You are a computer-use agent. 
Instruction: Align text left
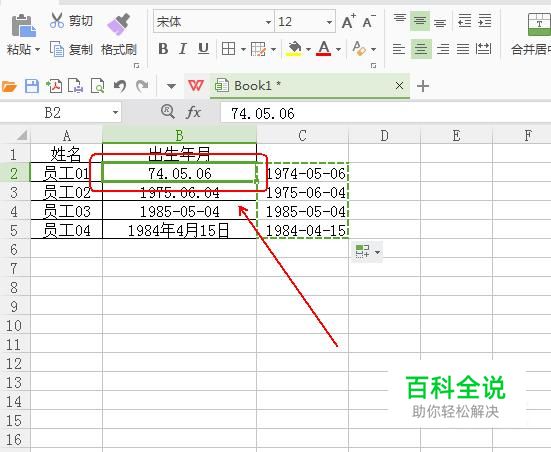point(399,49)
